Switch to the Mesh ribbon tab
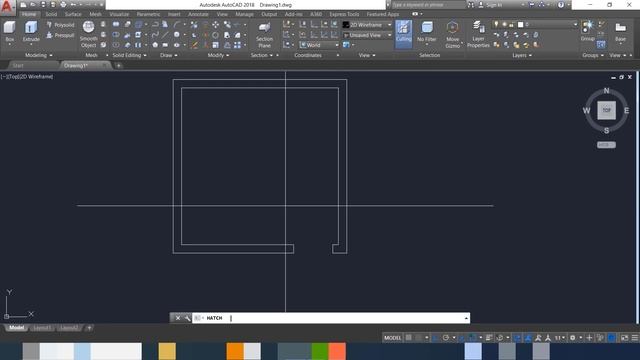Screen dimensions: 640x360 96,14
